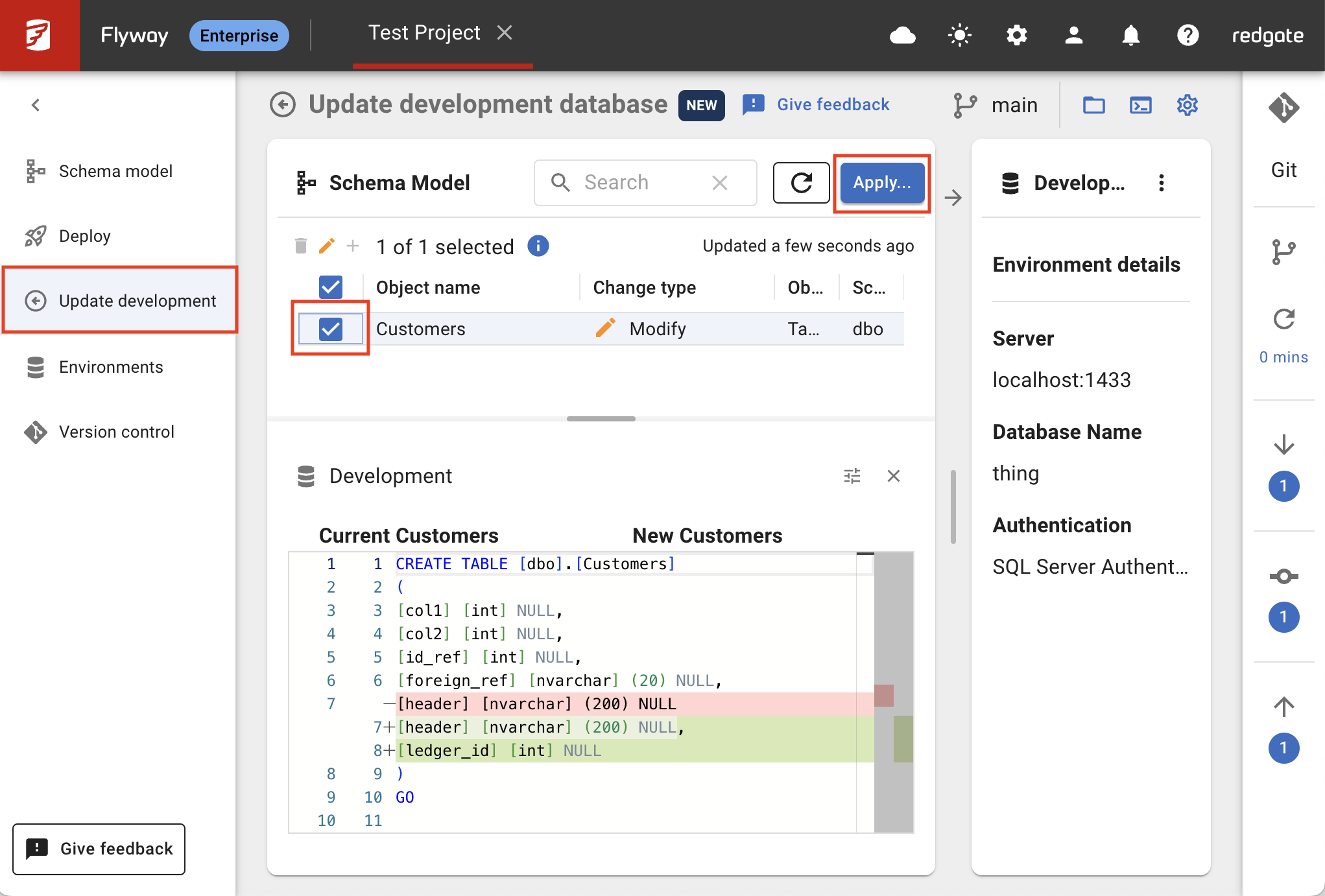Screen dimensions: 1325x896
Task: Click the diff minimap overview
Action: (894, 692)
